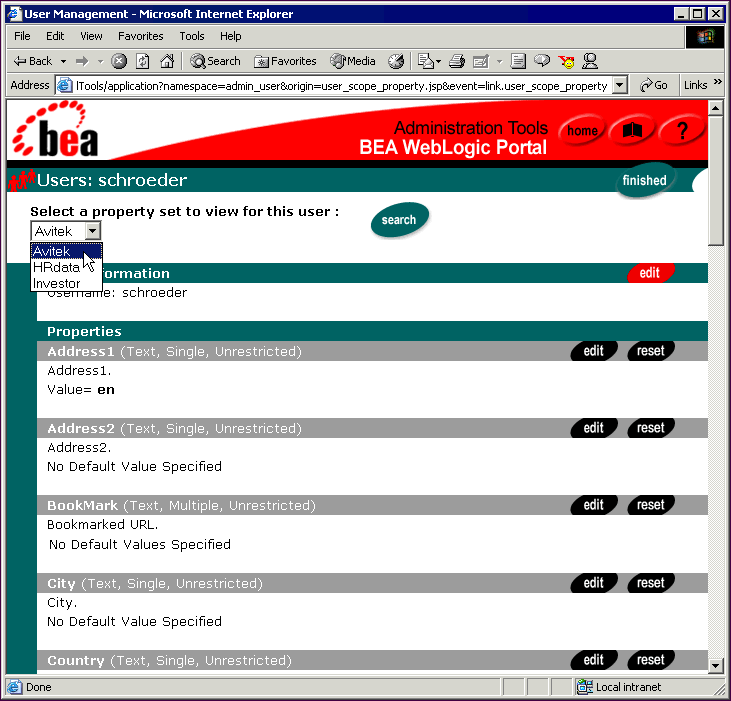Click the Local intranet zone icon
The image size is (731, 701).
(585, 687)
